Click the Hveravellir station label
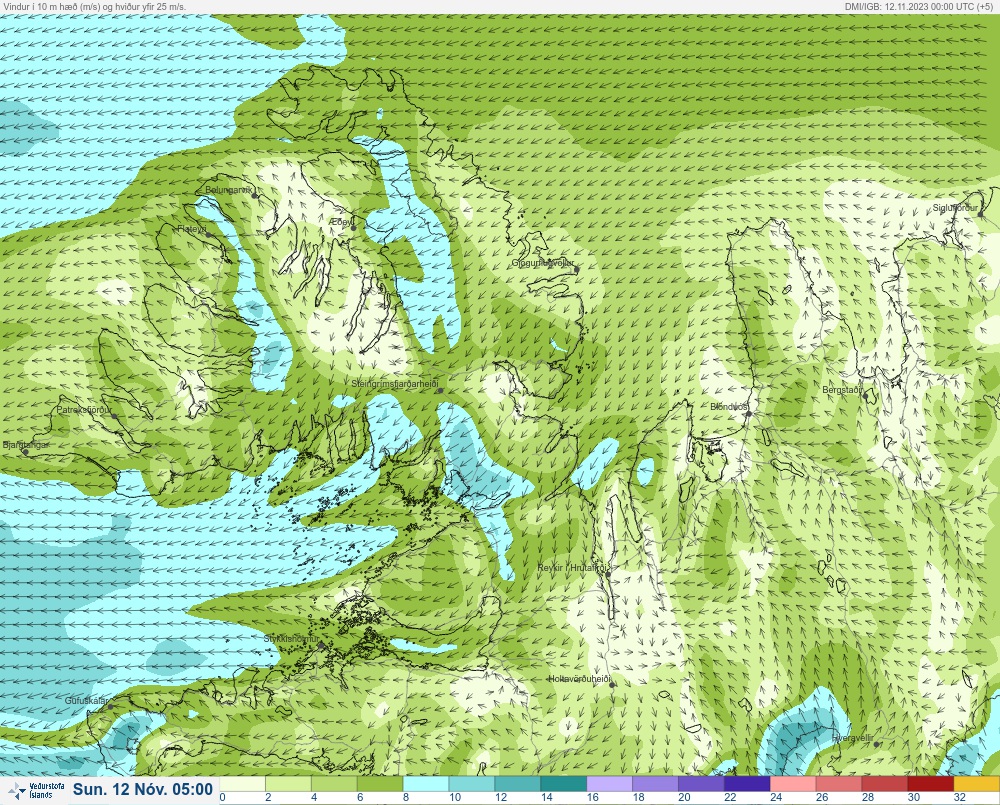Viewport: 1000px width, 805px height. click(853, 738)
